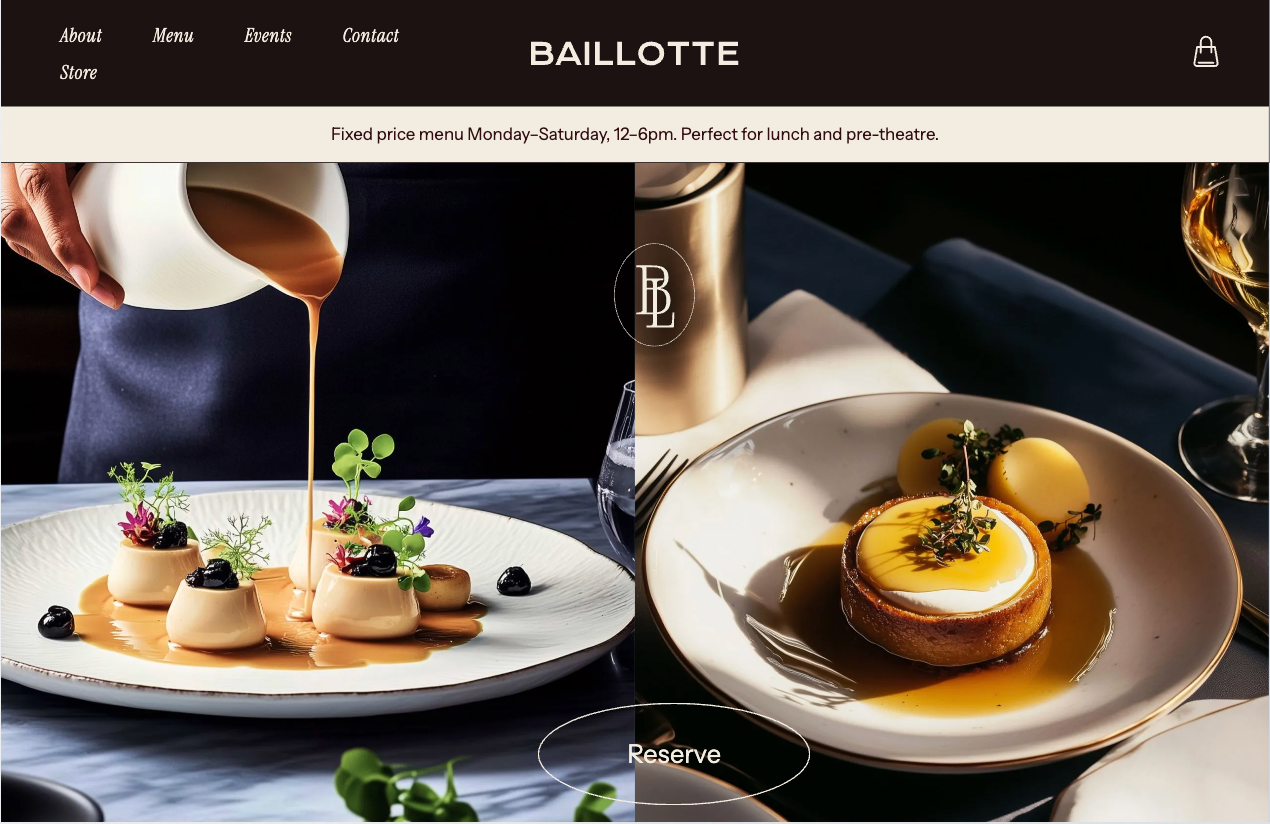Image resolution: width=1270 pixels, height=824 pixels.
Task: Click the wine glass in right photo
Action: 1224,330
